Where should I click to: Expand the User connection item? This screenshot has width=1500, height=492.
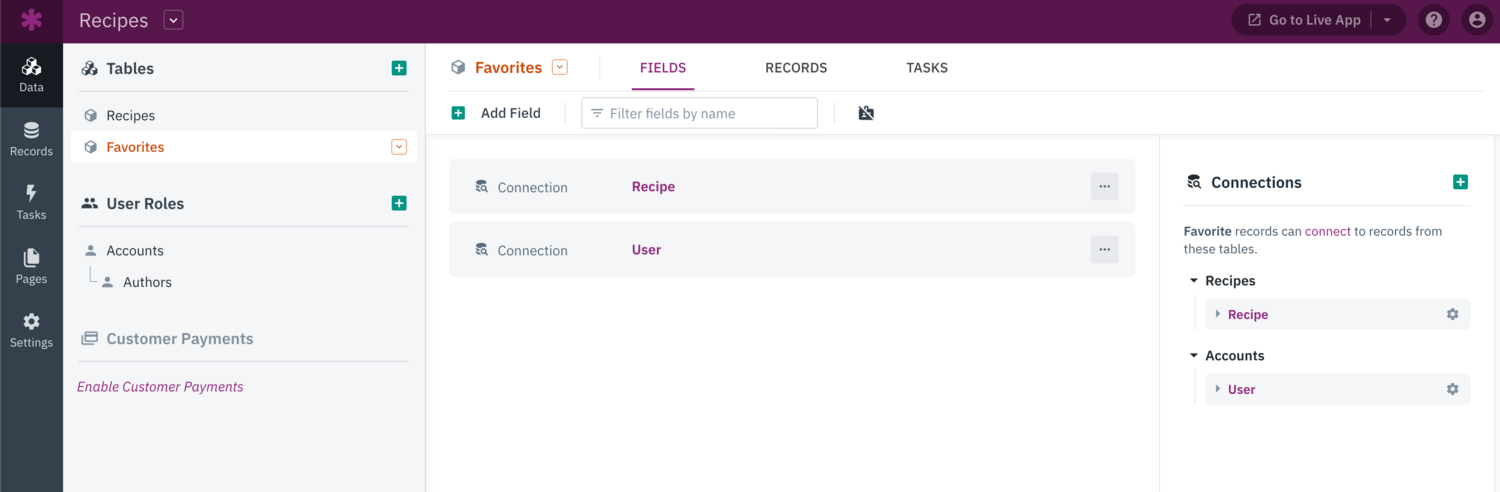click(1218, 389)
